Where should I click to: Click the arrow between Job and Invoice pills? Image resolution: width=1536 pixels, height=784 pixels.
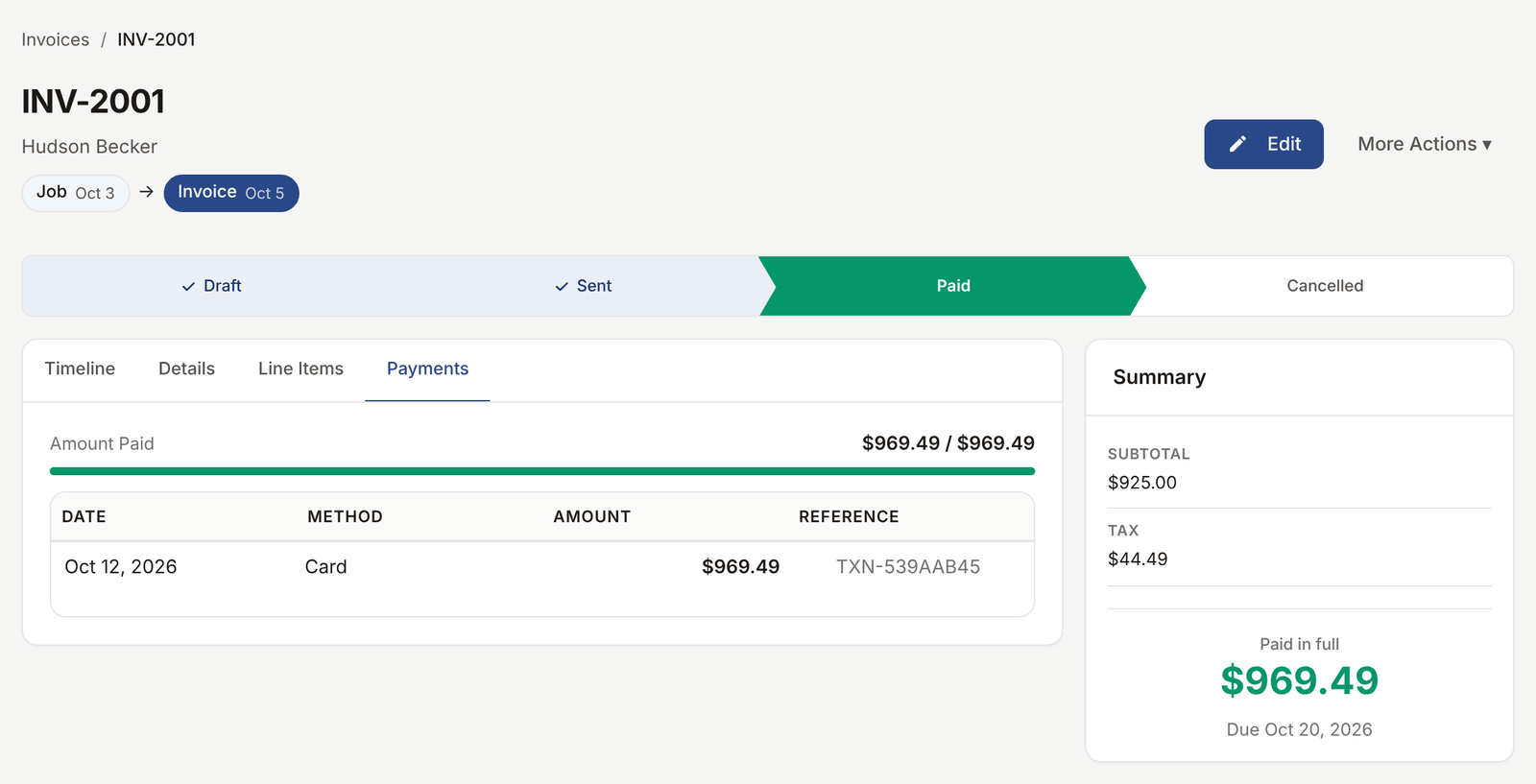(147, 192)
